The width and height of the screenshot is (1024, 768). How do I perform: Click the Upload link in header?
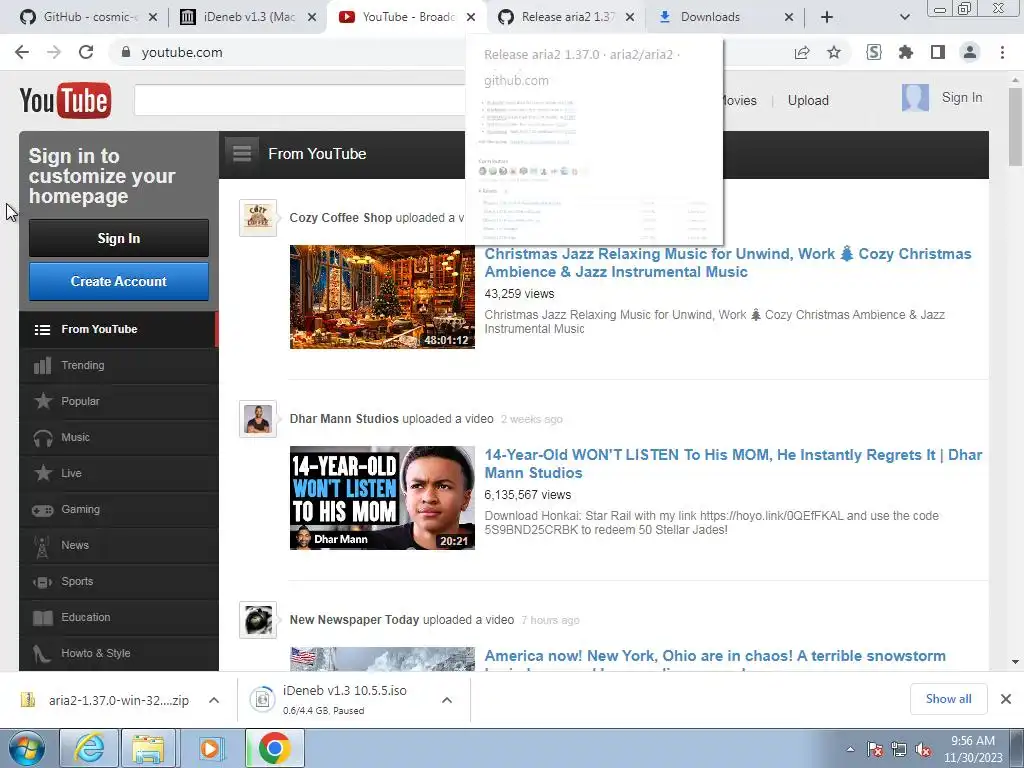click(x=808, y=100)
